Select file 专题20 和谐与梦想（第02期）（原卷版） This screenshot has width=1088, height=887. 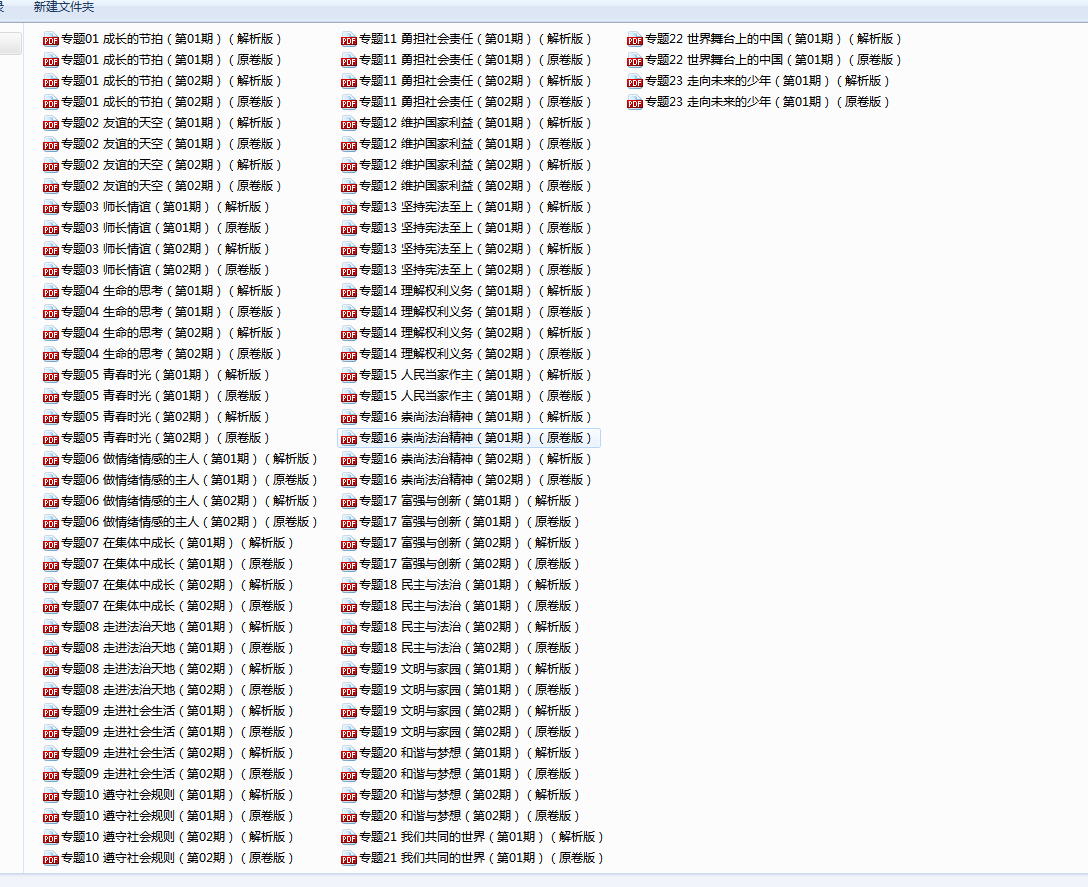coord(461,816)
